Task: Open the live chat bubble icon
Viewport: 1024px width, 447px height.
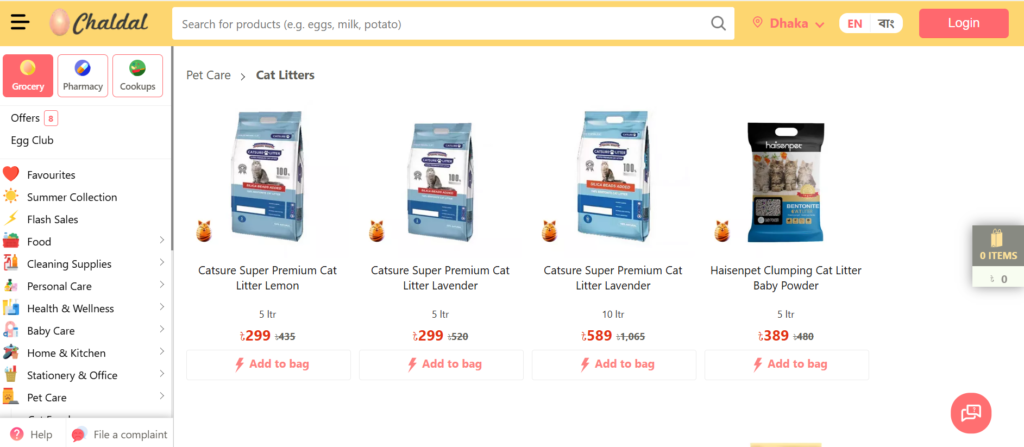Action: click(x=970, y=413)
